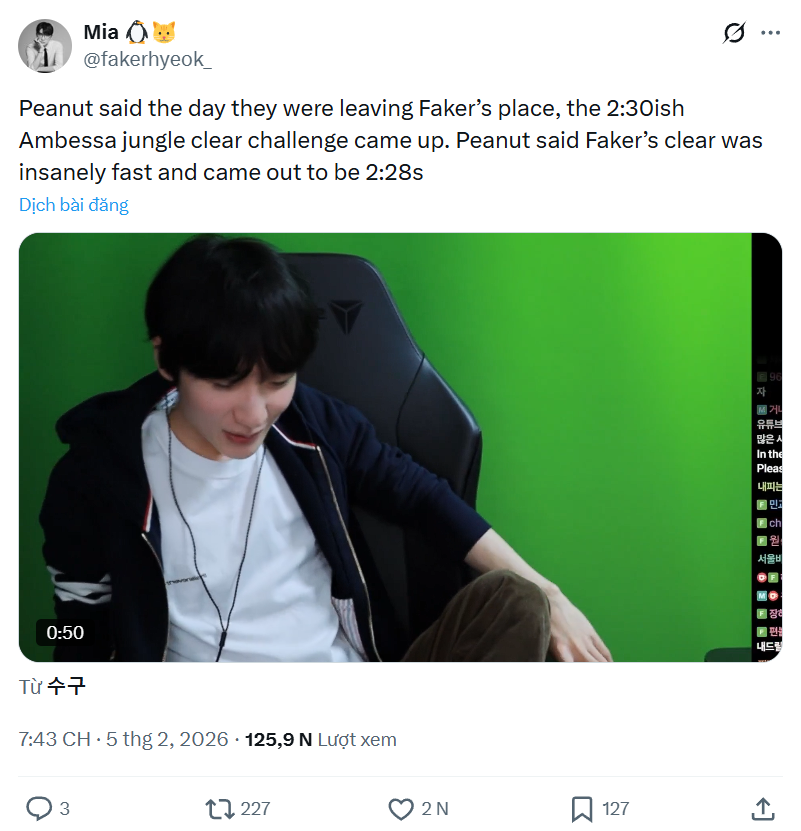Image resolution: width=801 pixels, height=831 pixels.
Task: Open the Grok explain-post icon
Action: (x=733, y=33)
